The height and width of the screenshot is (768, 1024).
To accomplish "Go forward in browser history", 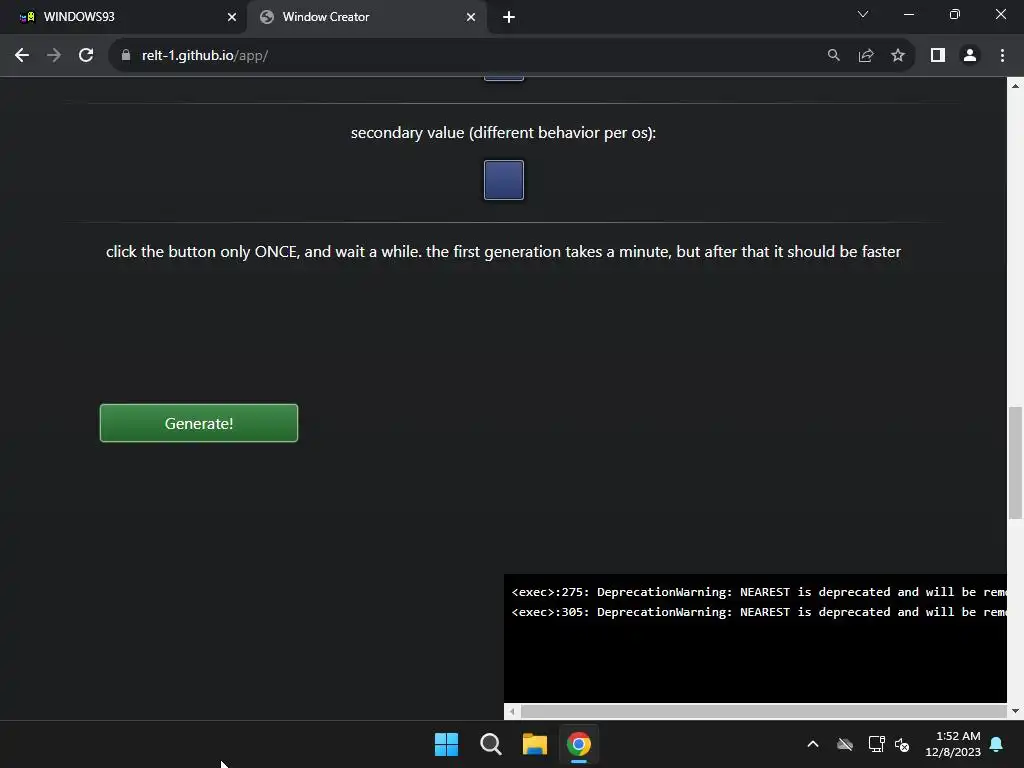I will pyautogui.click(x=54, y=56).
